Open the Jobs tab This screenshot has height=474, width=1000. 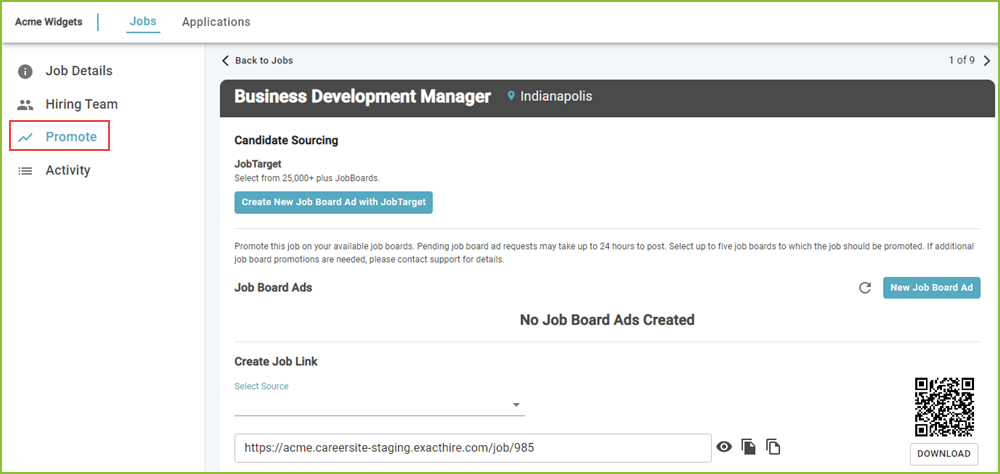tap(143, 22)
